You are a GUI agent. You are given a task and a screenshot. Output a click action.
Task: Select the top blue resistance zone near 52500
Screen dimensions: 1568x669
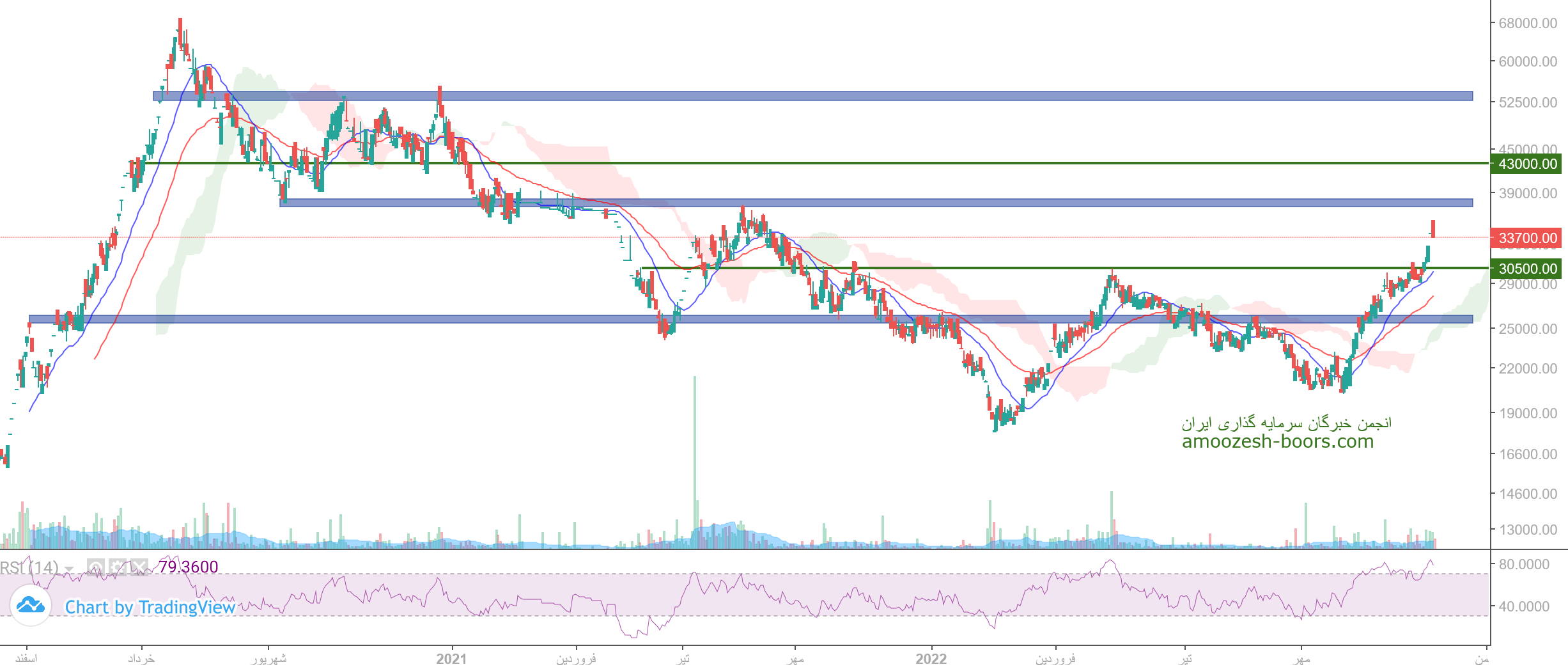[x=812, y=96]
